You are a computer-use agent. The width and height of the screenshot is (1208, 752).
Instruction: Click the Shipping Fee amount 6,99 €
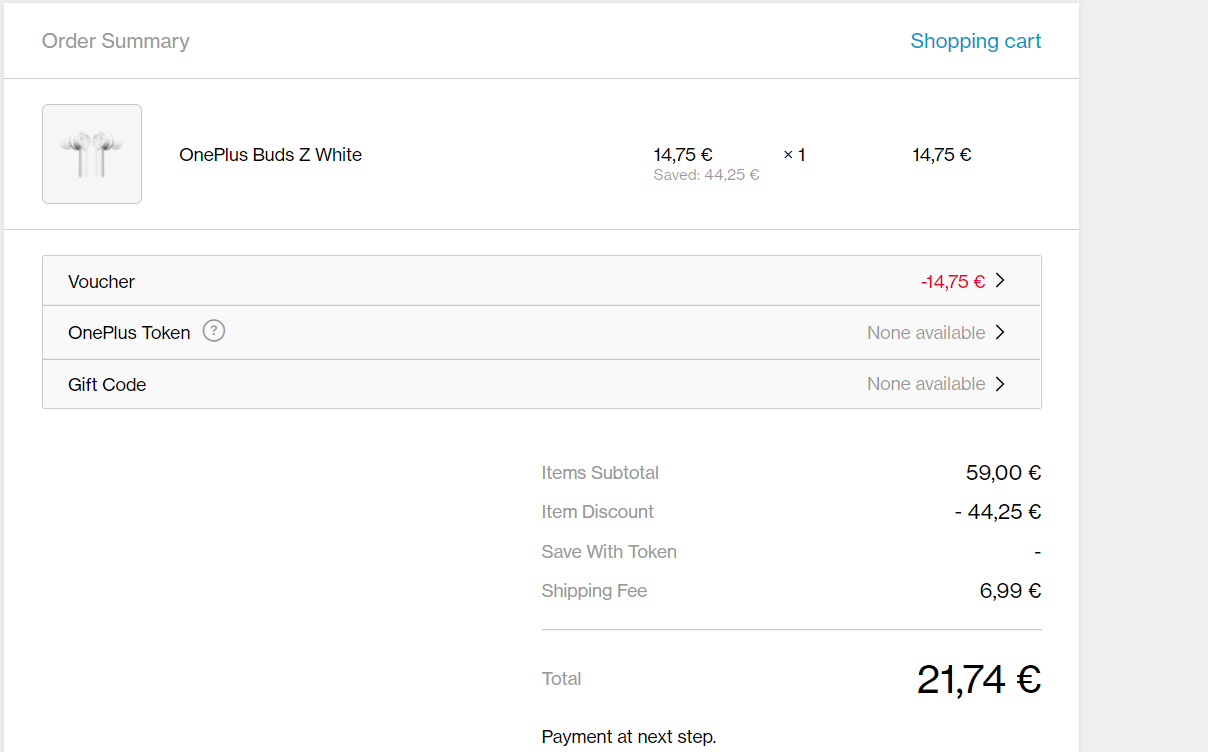1010,591
